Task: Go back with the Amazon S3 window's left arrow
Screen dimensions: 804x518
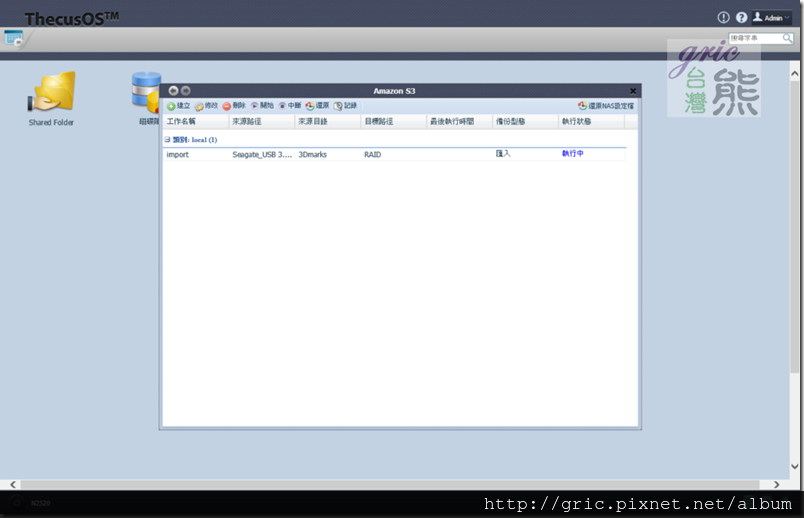Action: pos(173,91)
